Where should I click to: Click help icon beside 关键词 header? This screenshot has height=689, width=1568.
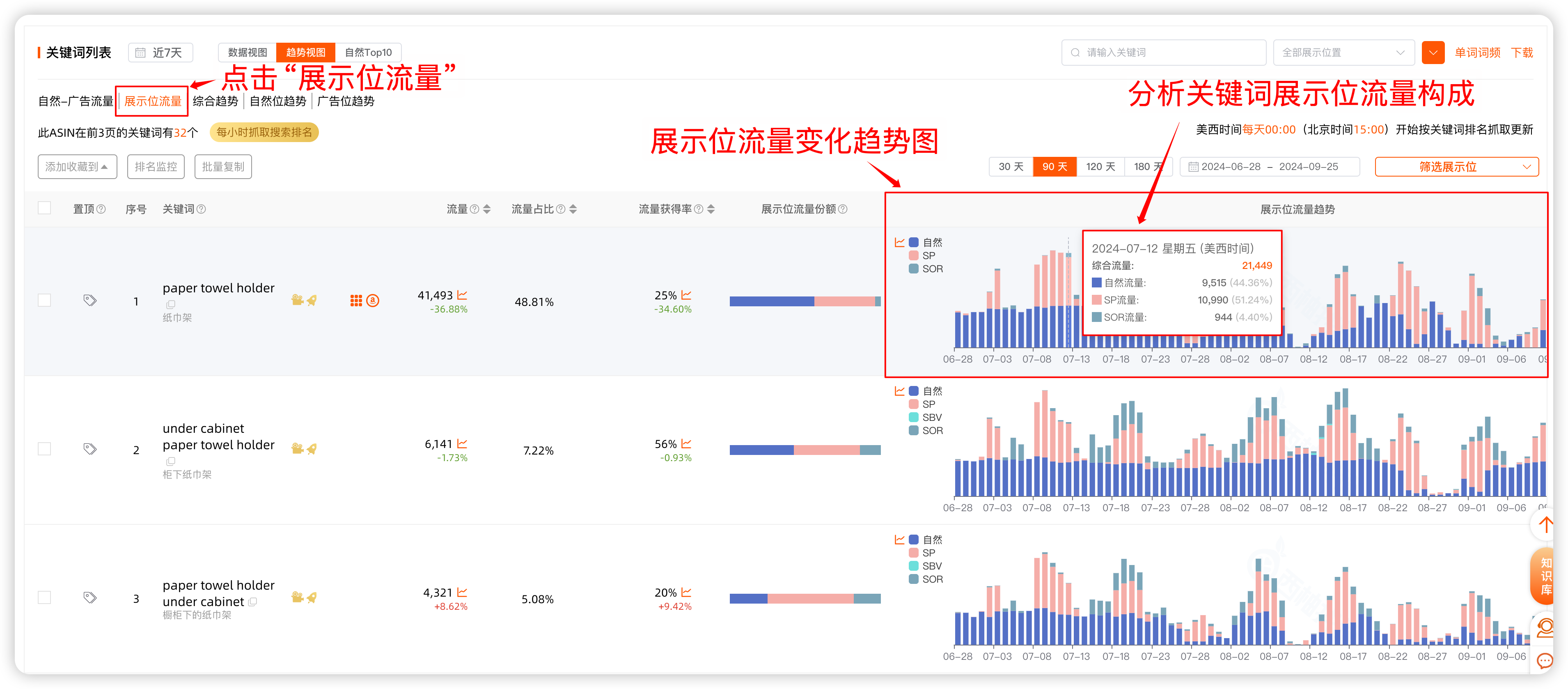click(202, 209)
